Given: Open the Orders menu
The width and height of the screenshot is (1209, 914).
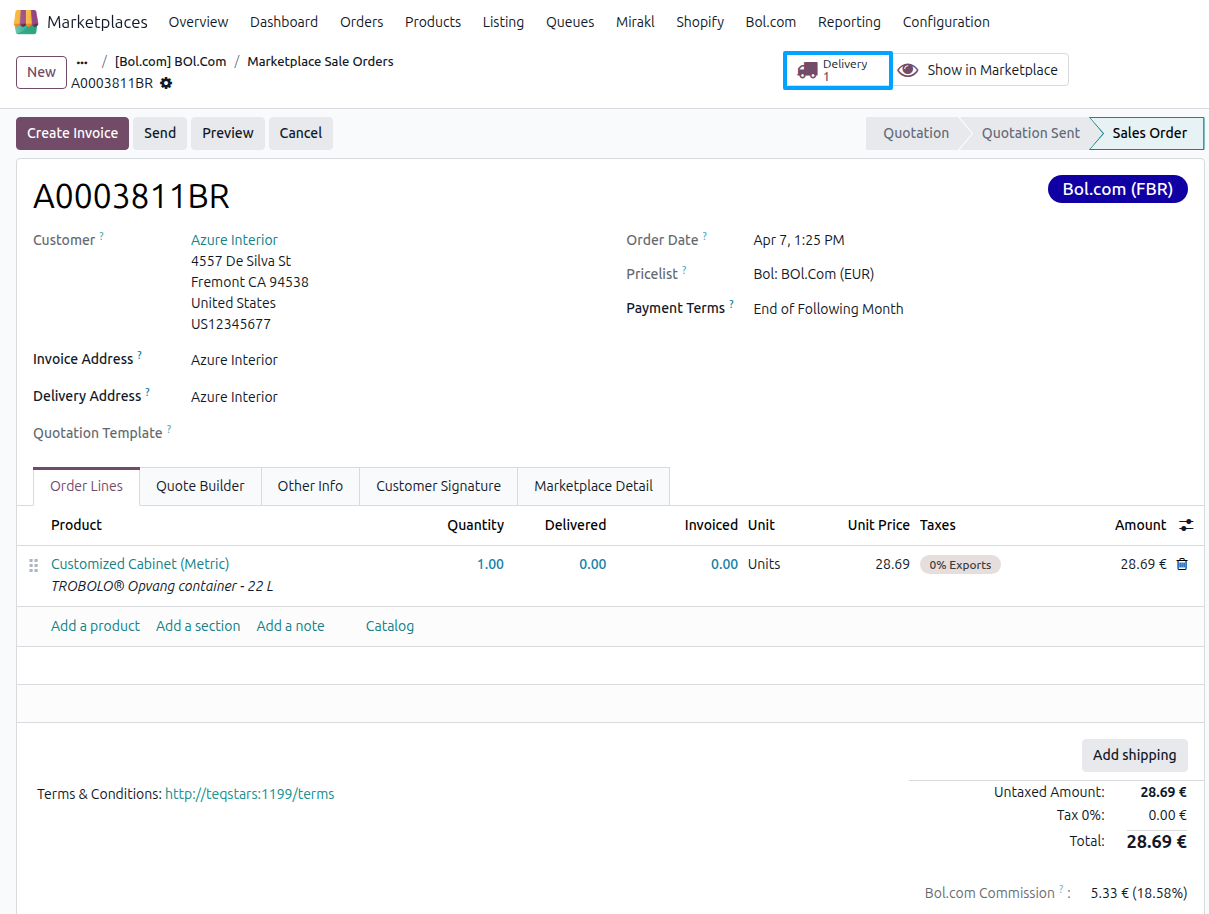Looking at the screenshot, I should click(x=361, y=22).
